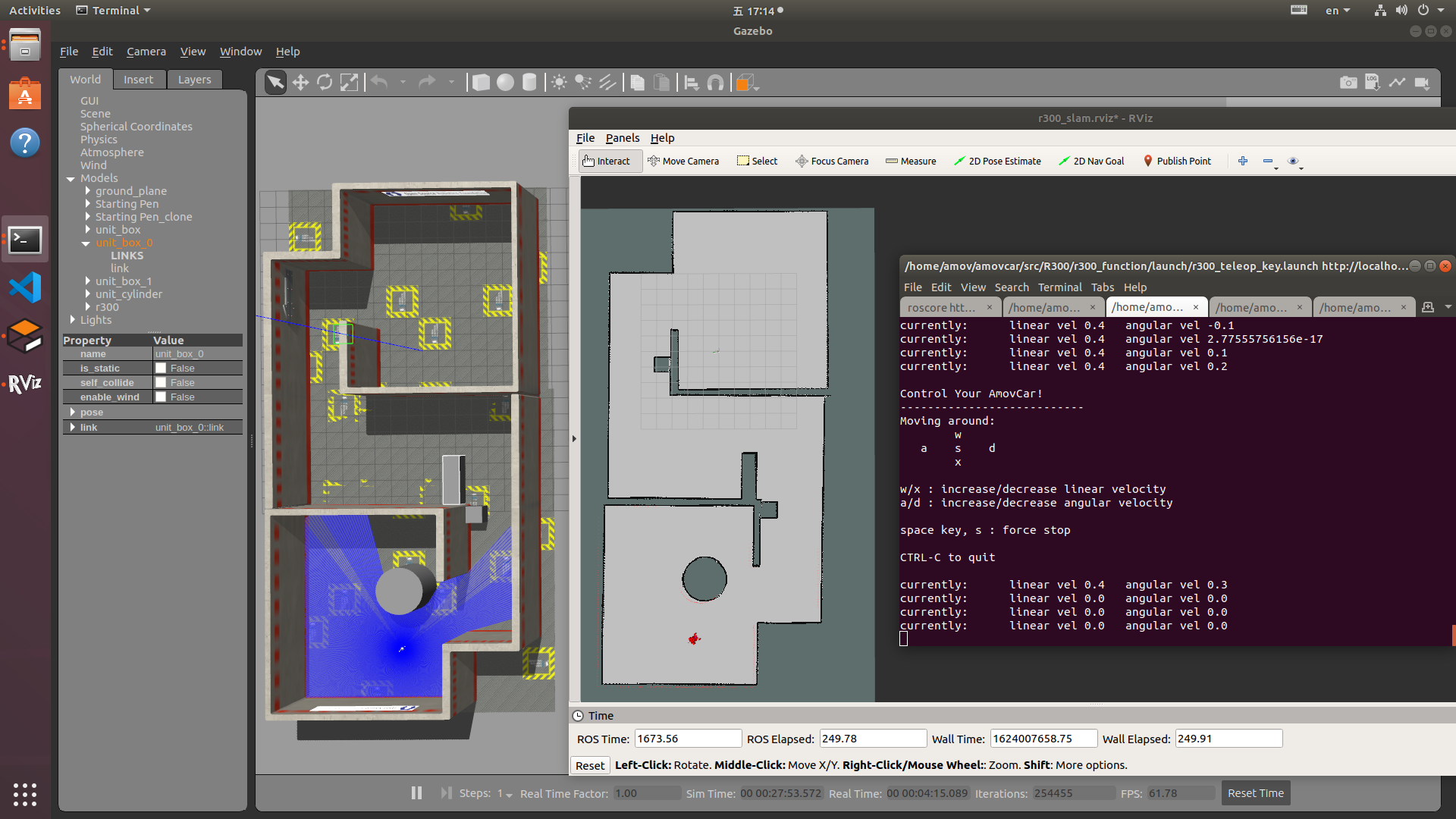Toggle self_collide checkbox for unit_box_0

pos(160,382)
